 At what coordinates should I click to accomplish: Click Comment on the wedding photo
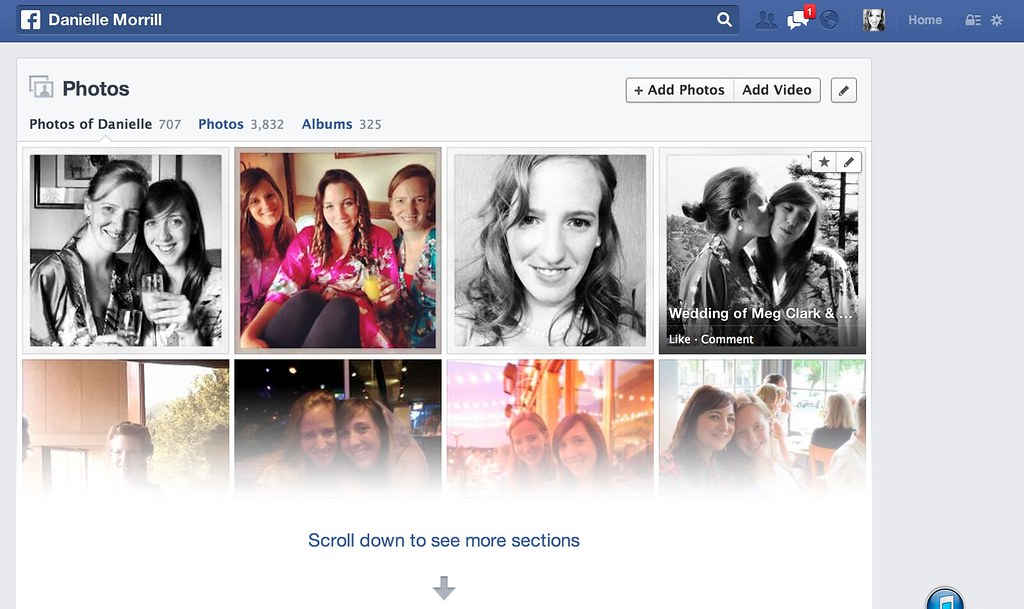click(x=727, y=339)
